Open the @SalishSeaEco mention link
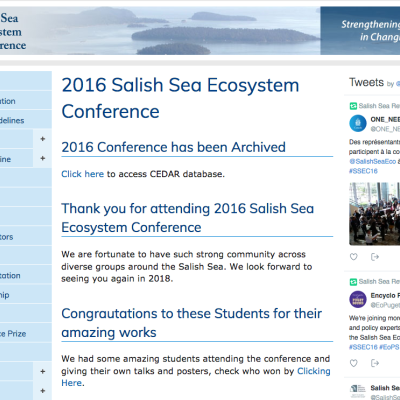 (373, 161)
